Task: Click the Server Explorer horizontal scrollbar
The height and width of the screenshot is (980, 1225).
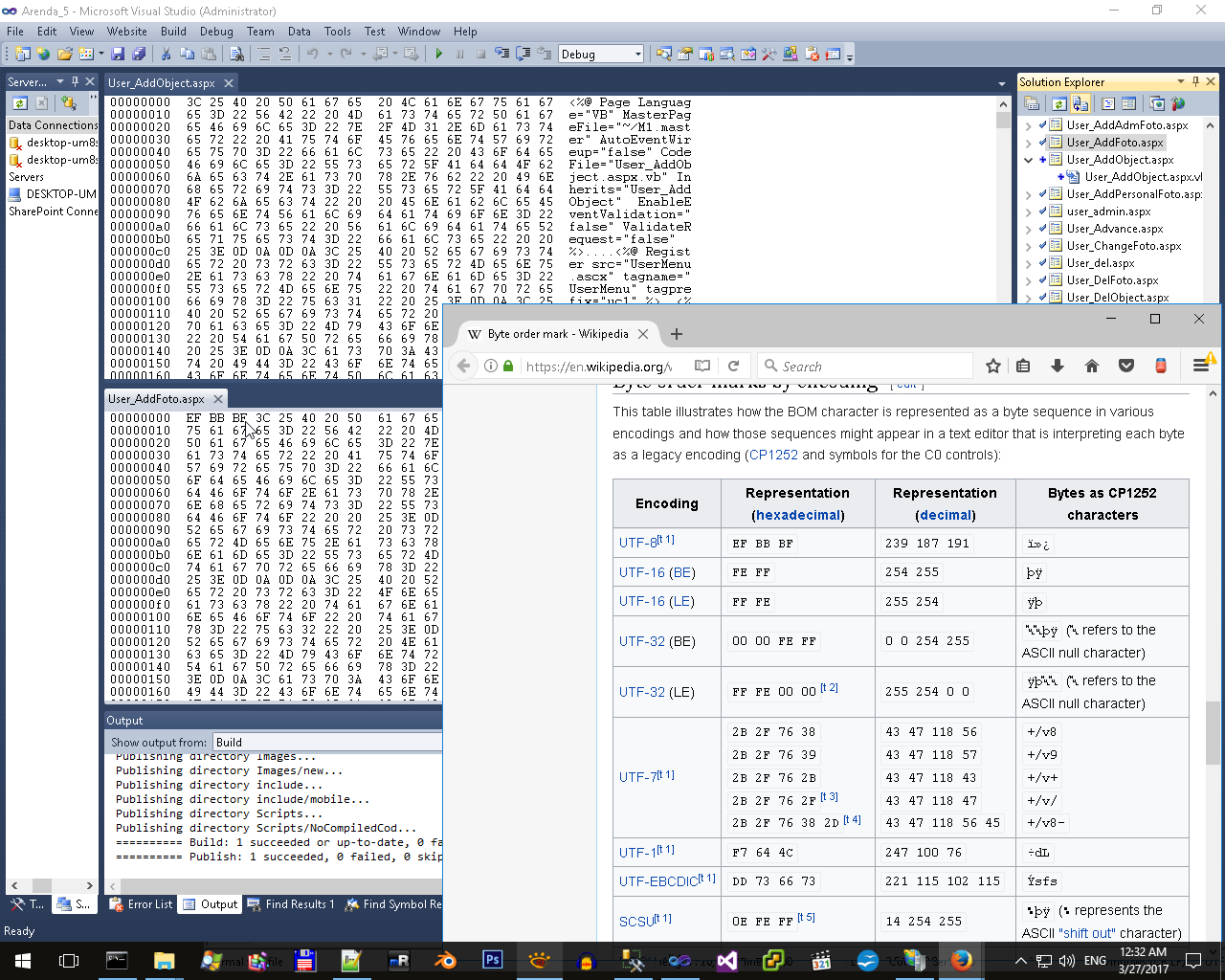Action: point(52,885)
